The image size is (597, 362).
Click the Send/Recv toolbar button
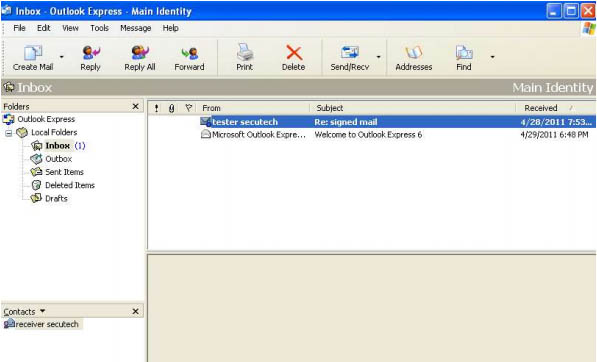coord(350,58)
